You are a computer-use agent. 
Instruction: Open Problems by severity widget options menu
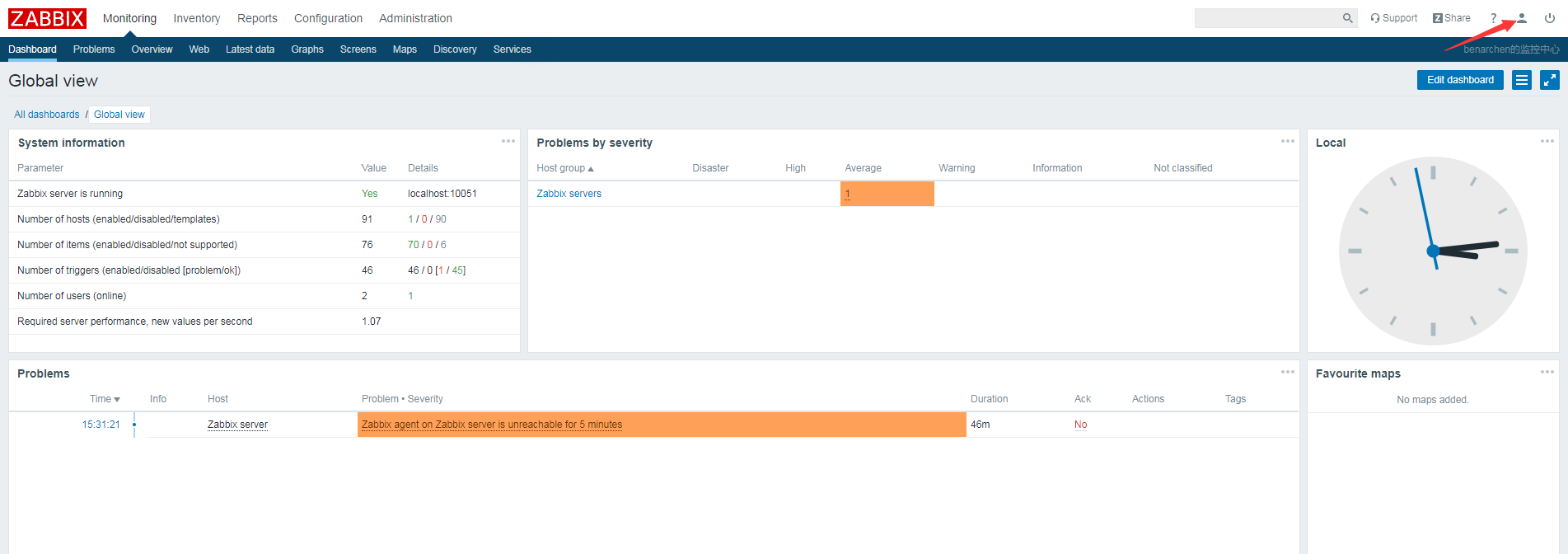click(x=1288, y=141)
